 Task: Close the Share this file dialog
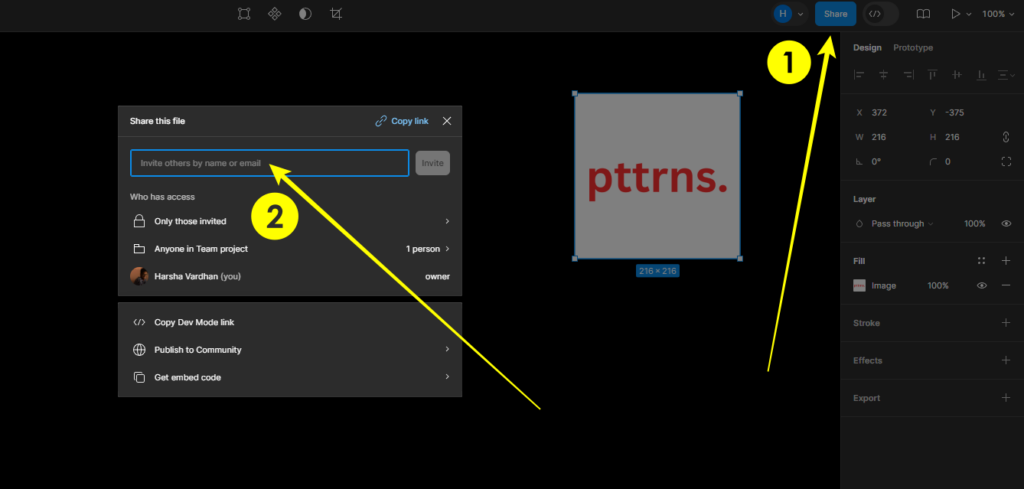point(447,121)
